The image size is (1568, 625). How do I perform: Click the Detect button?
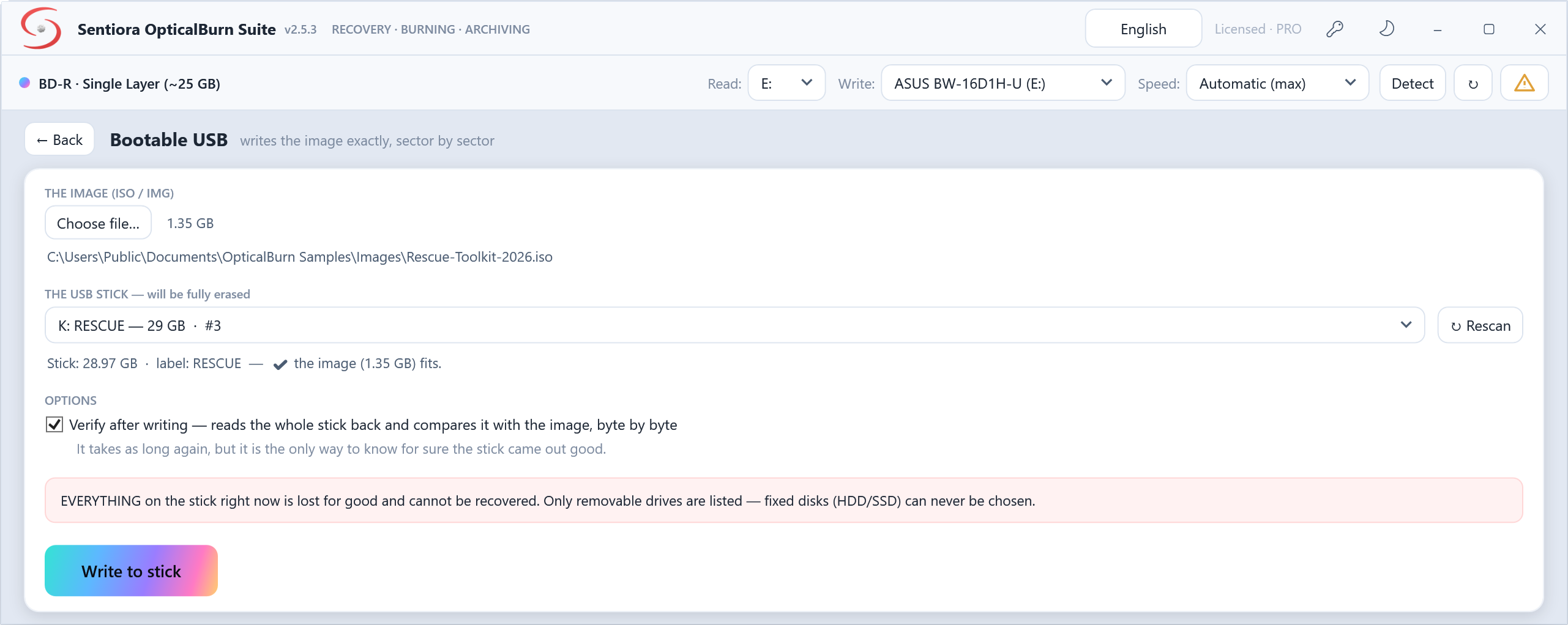[x=1413, y=83]
